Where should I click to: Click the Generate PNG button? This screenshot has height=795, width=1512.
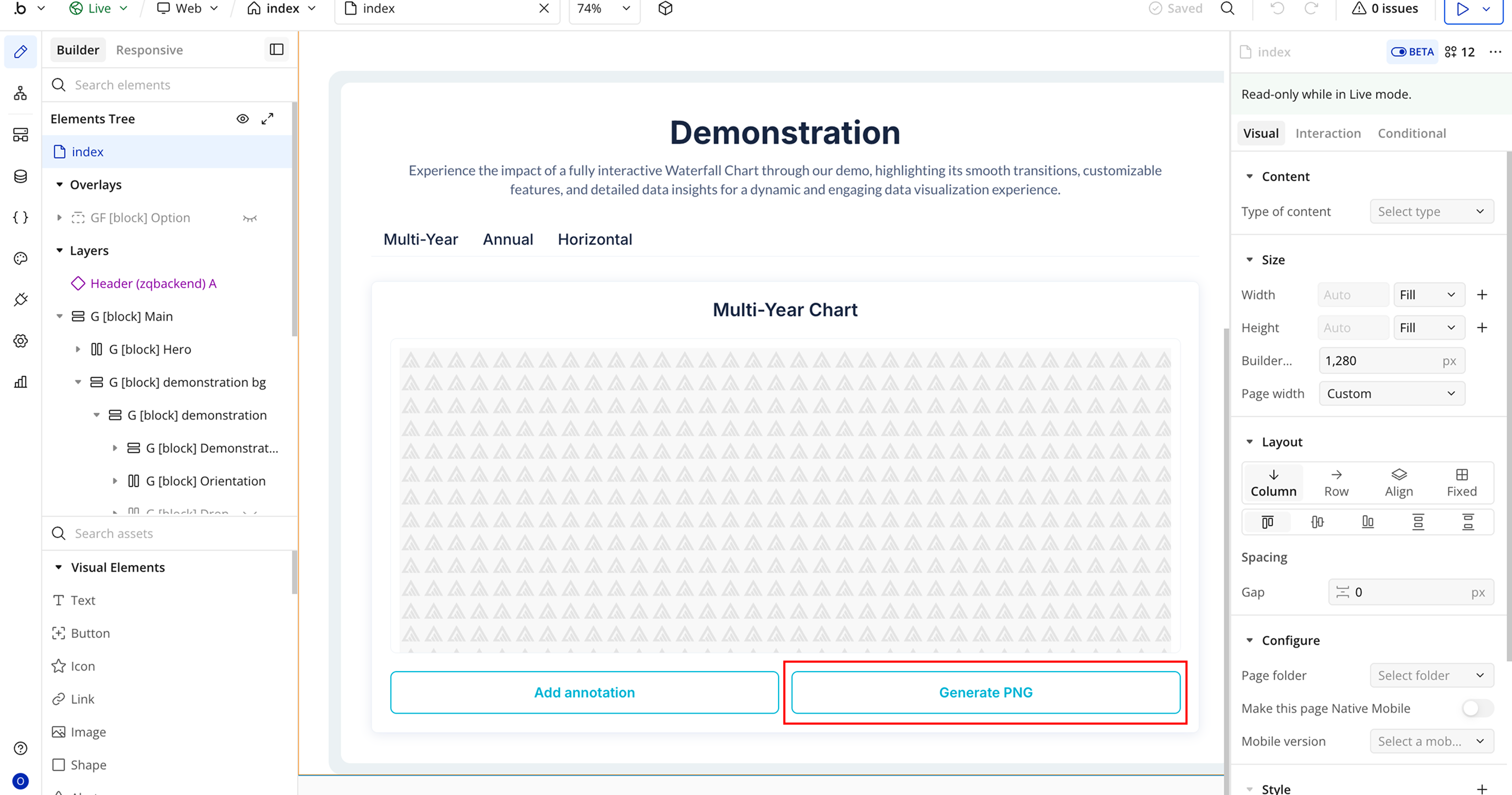point(985,692)
